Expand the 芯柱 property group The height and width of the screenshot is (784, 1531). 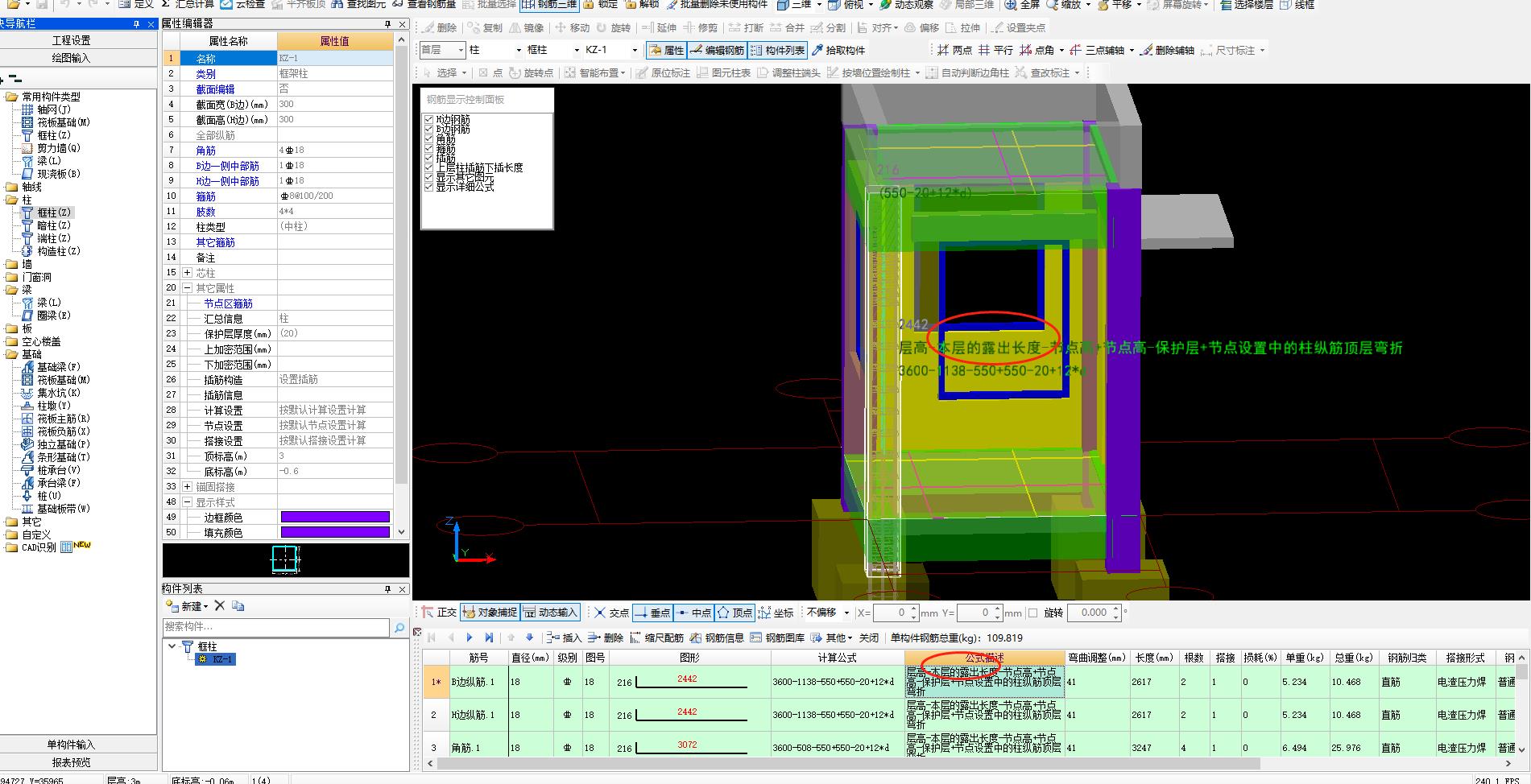pos(188,273)
